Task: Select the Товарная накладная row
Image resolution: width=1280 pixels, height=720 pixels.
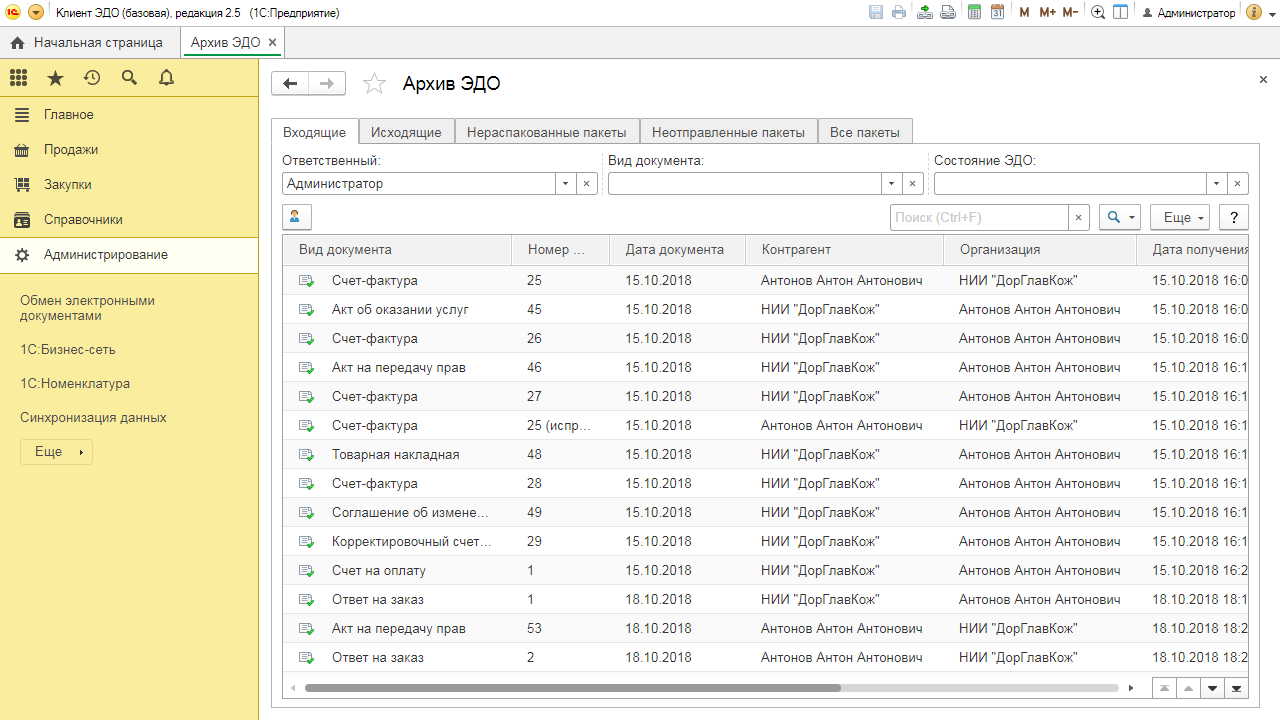Action: pos(395,455)
